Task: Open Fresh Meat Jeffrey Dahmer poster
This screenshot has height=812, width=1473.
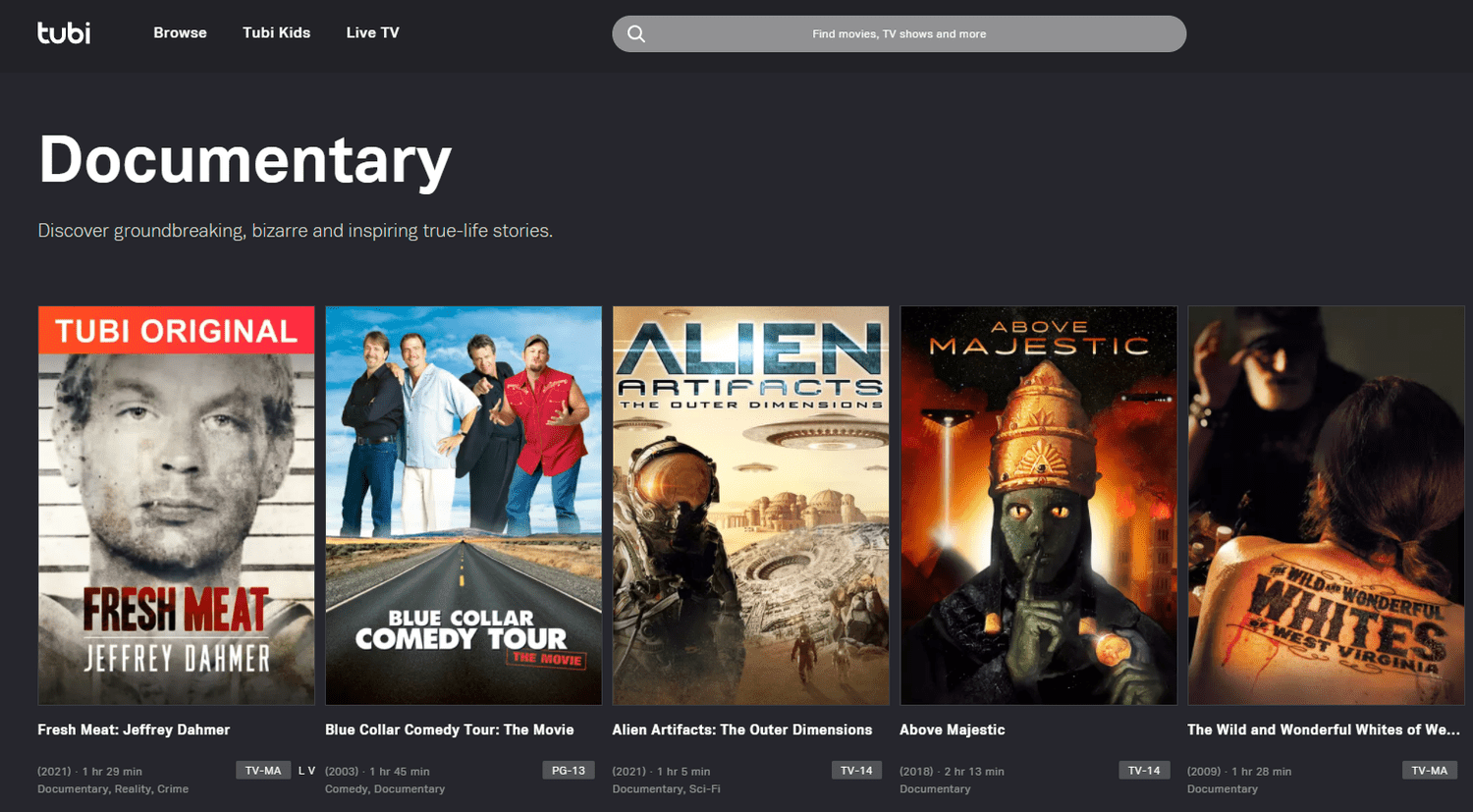Action: 177,506
